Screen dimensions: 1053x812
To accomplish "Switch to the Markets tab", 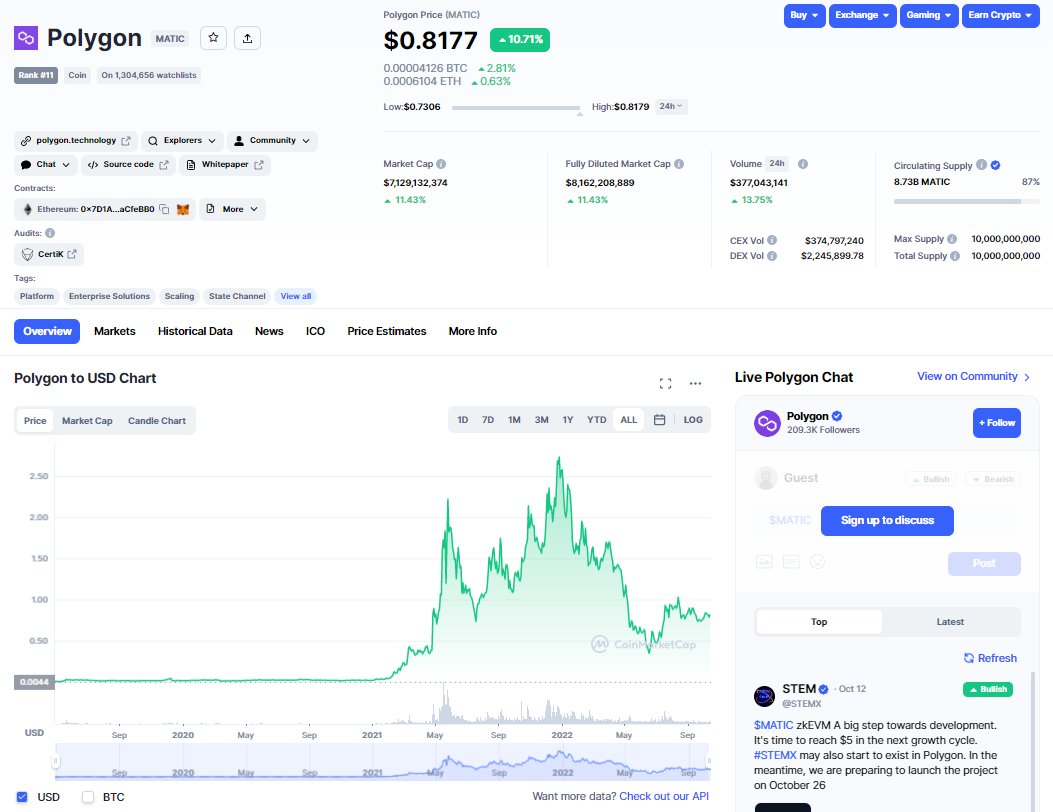I will point(114,331).
